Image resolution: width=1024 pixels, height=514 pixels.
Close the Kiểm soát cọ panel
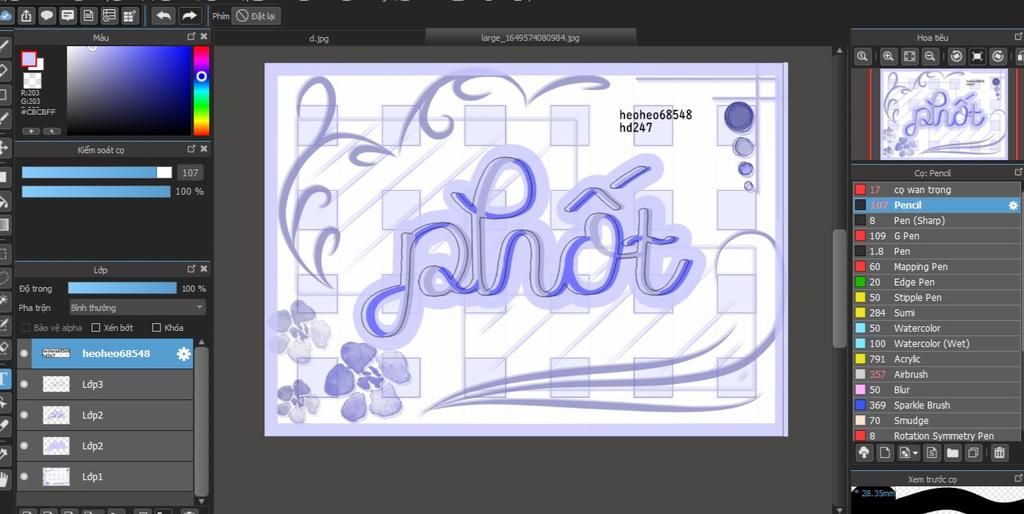tap(204, 150)
